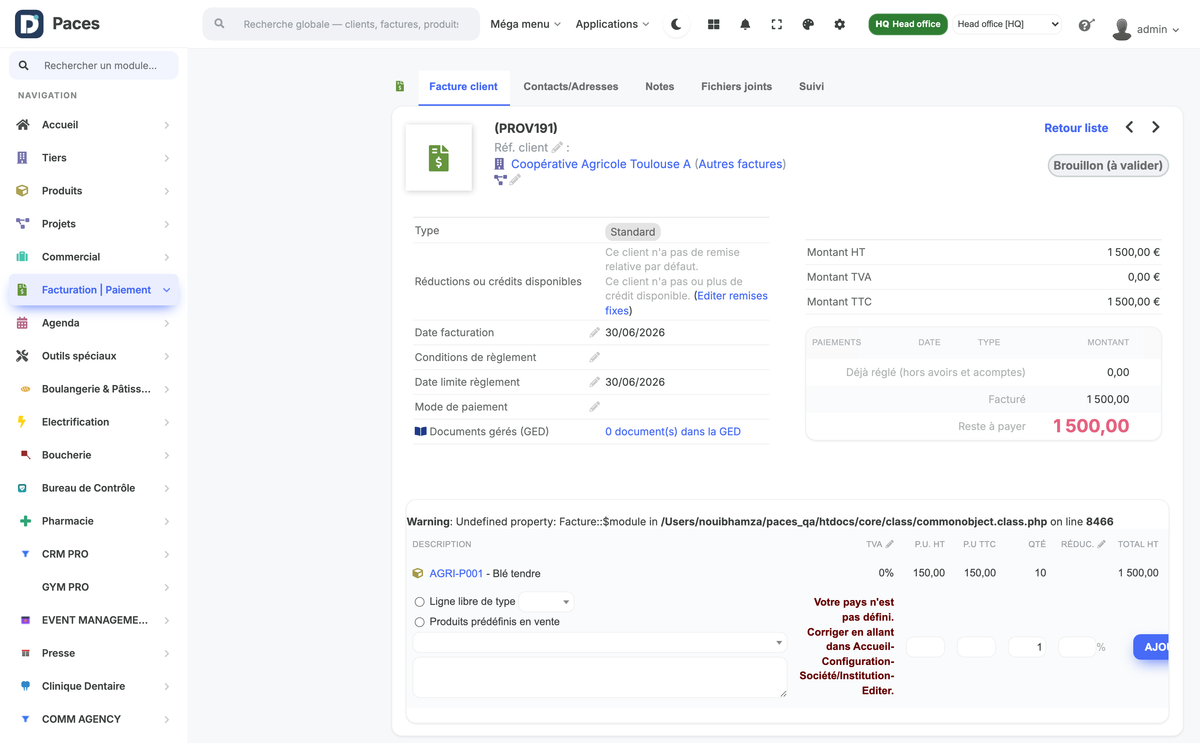Edit Réf. client pencil icon

click(557, 147)
